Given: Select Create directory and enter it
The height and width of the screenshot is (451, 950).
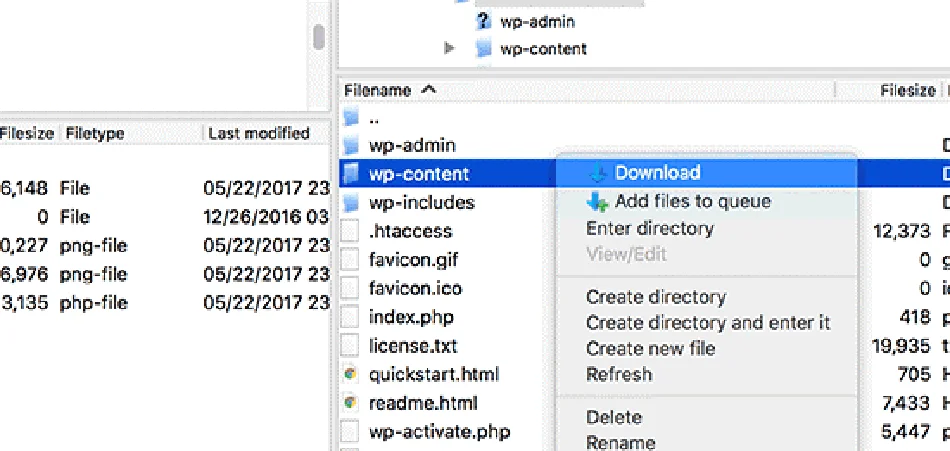Looking at the screenshot, I should pos(708,323).
